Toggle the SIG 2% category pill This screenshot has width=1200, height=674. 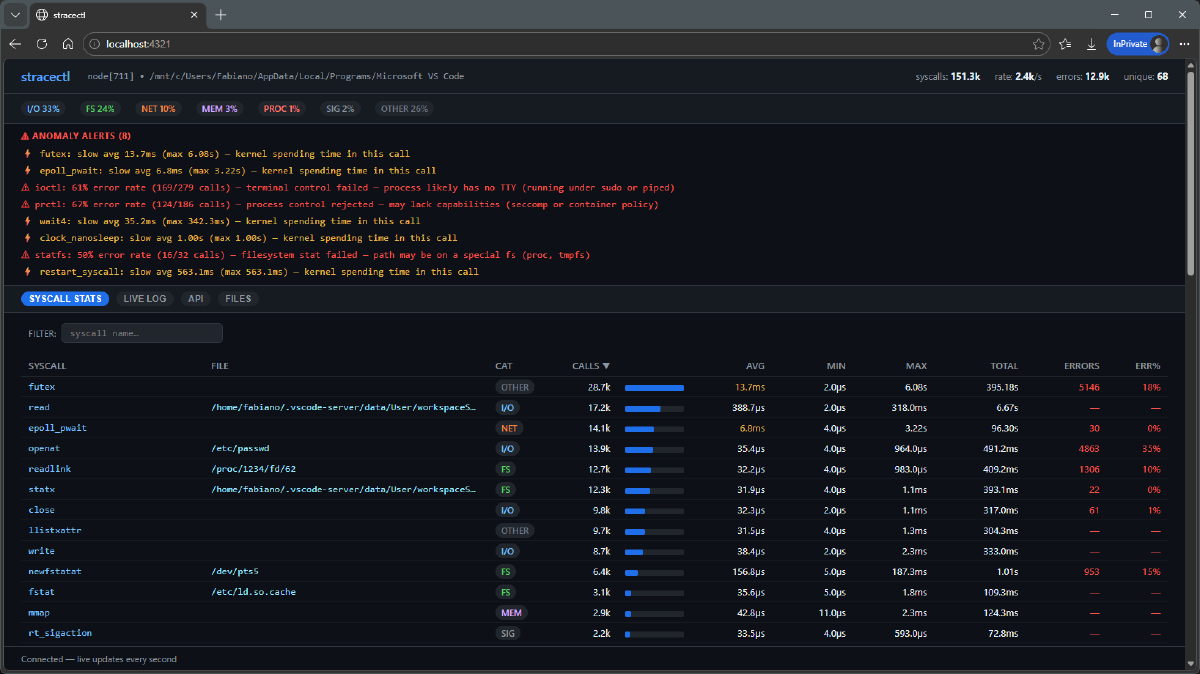[x=341, y=108]
